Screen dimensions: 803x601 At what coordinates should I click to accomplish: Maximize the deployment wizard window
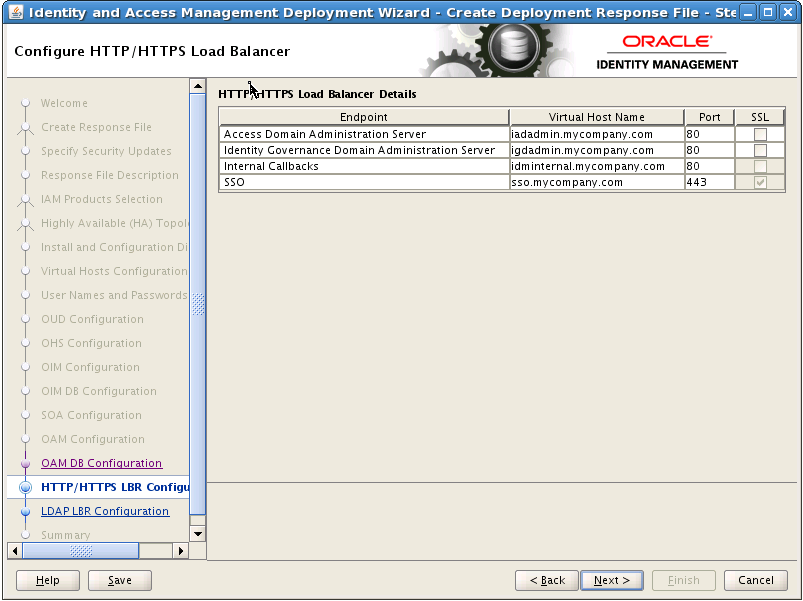768,12
